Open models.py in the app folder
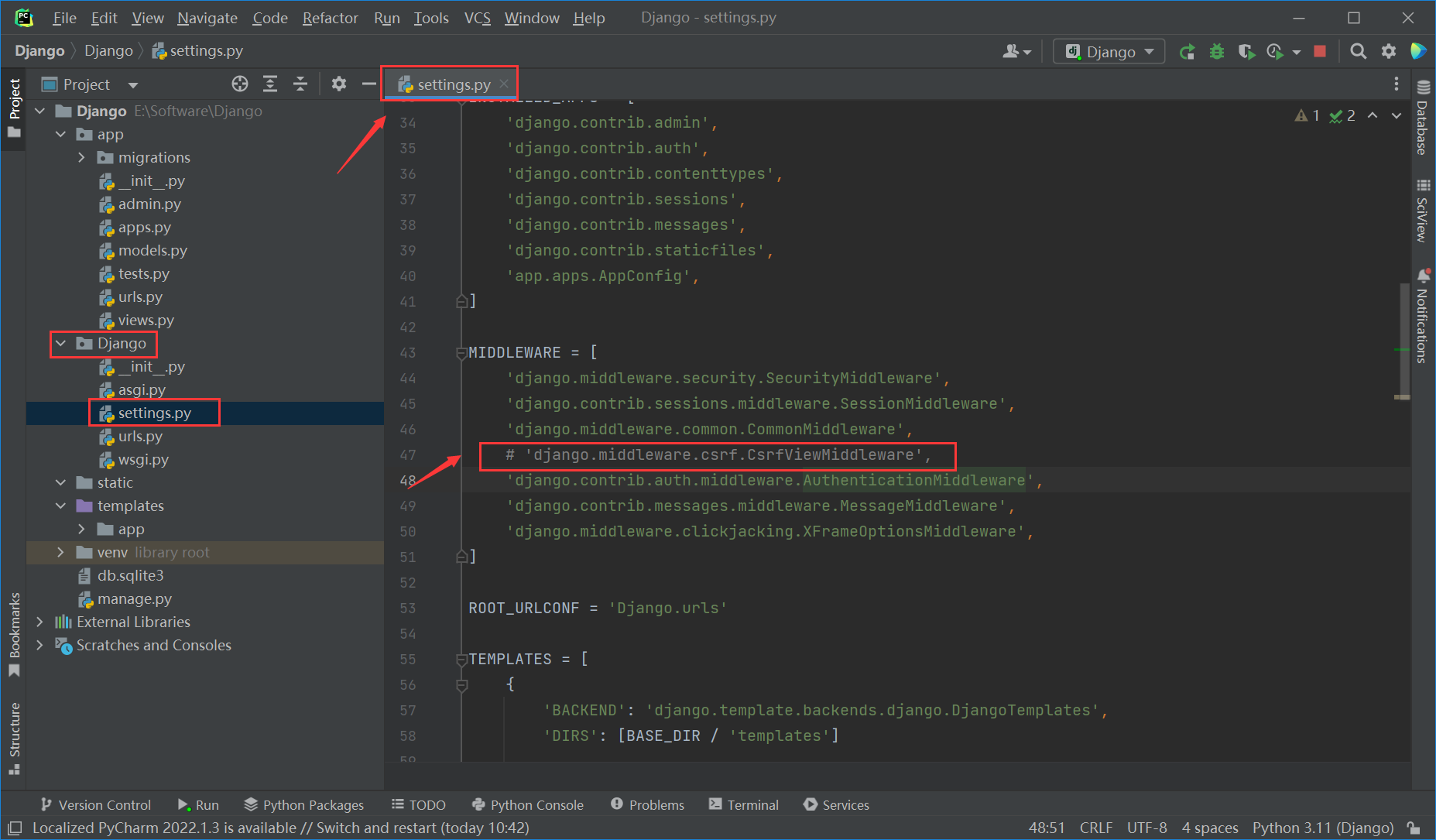 pos(153,250)
